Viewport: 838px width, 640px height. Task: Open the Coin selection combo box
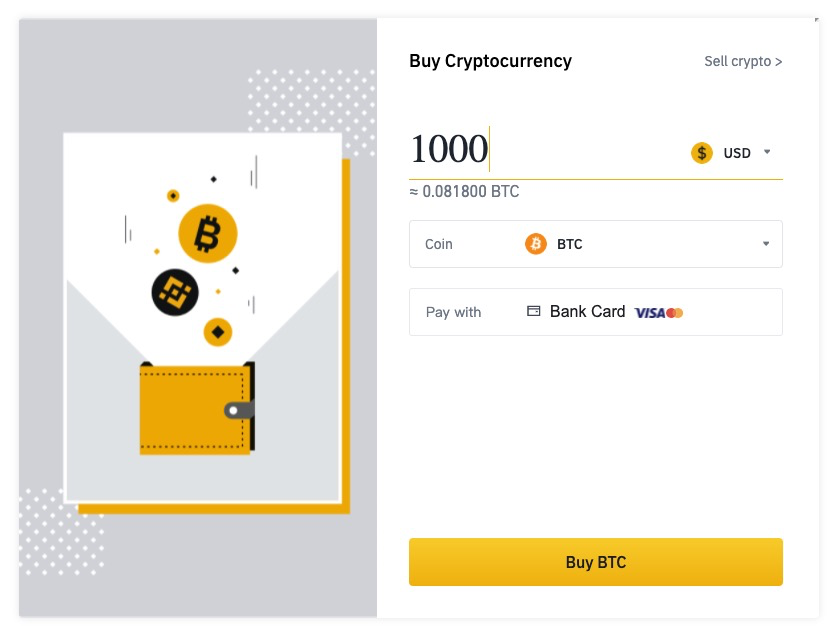coord(595,243)
